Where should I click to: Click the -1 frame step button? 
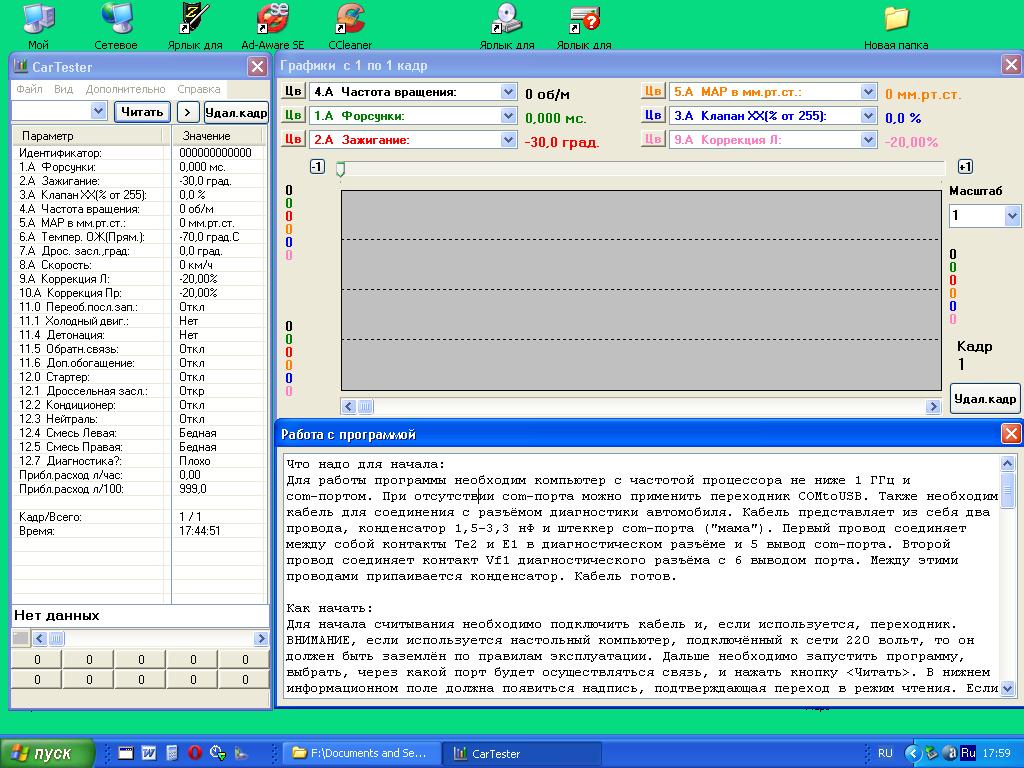click(317, 167)
